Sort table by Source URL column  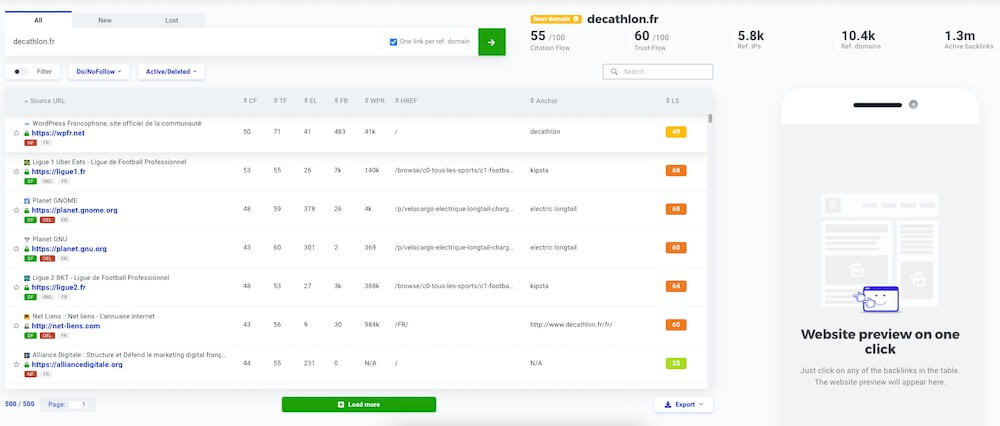click(x=45, y=101)
